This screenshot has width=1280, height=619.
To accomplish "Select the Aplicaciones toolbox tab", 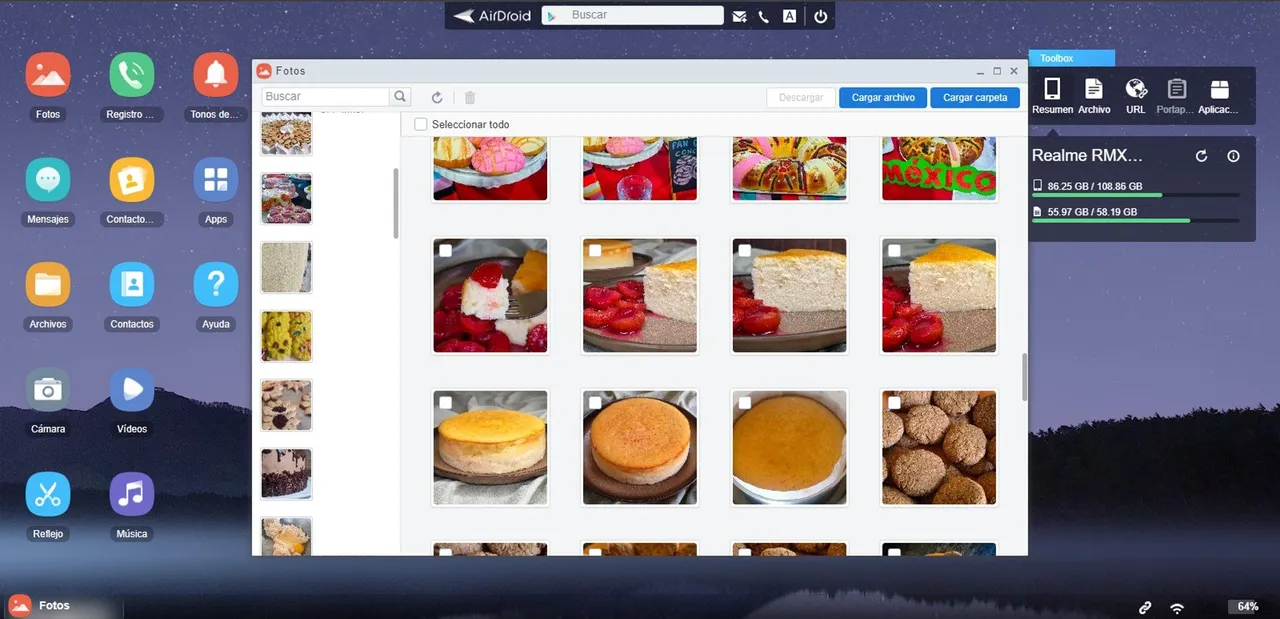I will (1219, 96).
